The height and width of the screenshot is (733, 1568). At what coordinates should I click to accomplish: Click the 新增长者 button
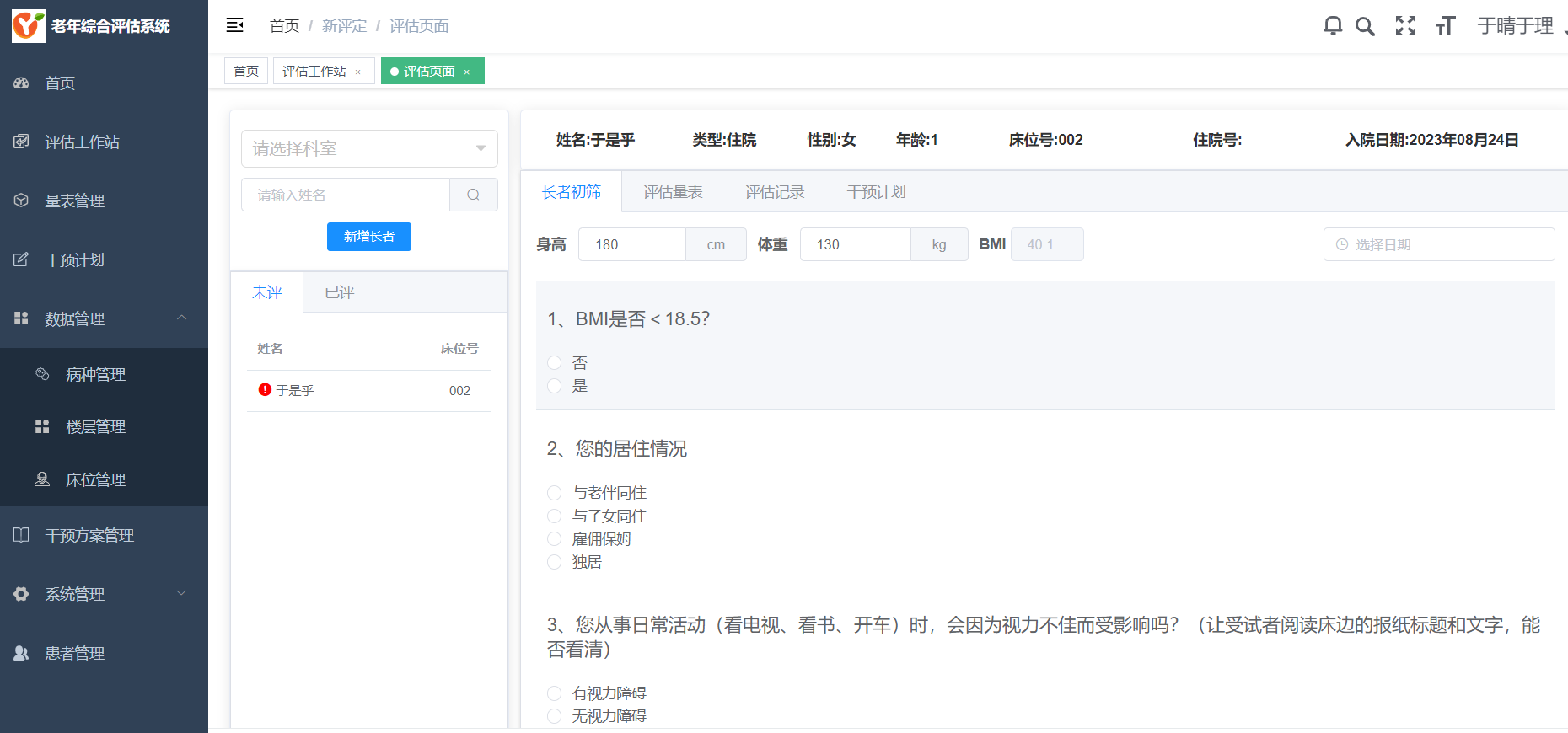tap(369, 237)
